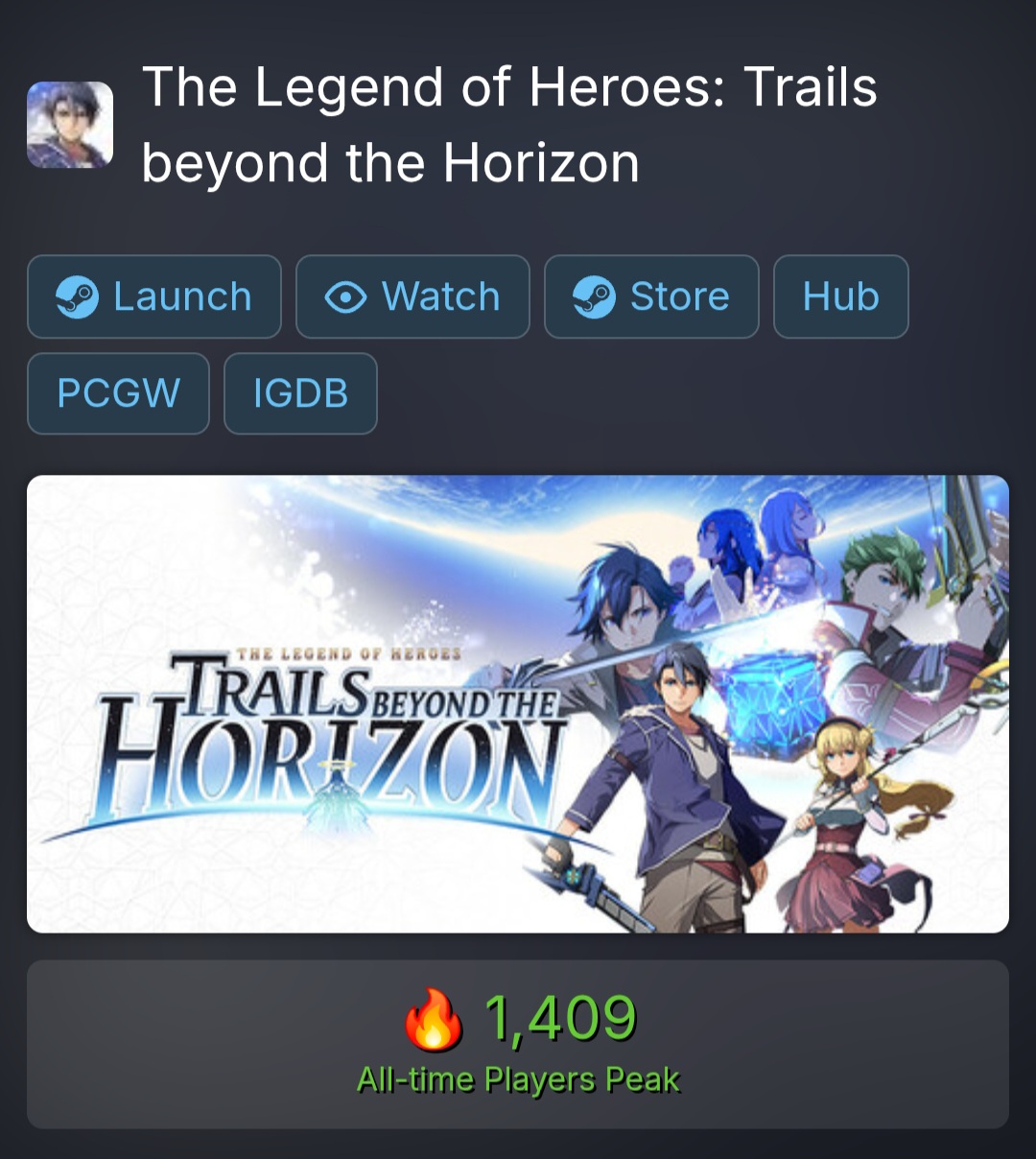Click the game avatar icon beside the title
The height and width of the screenshot is (1159, 1036).
(x=70, y=126)
